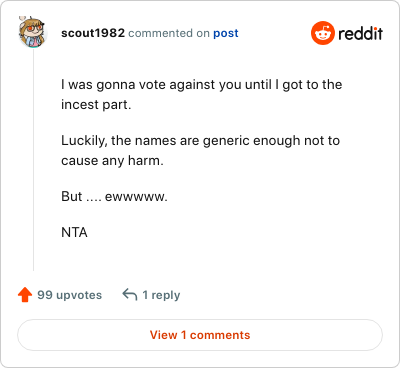Click the word "comments" in the bottom button
The height and width of the screenshot is (368, 400).
tap(220, 335)
